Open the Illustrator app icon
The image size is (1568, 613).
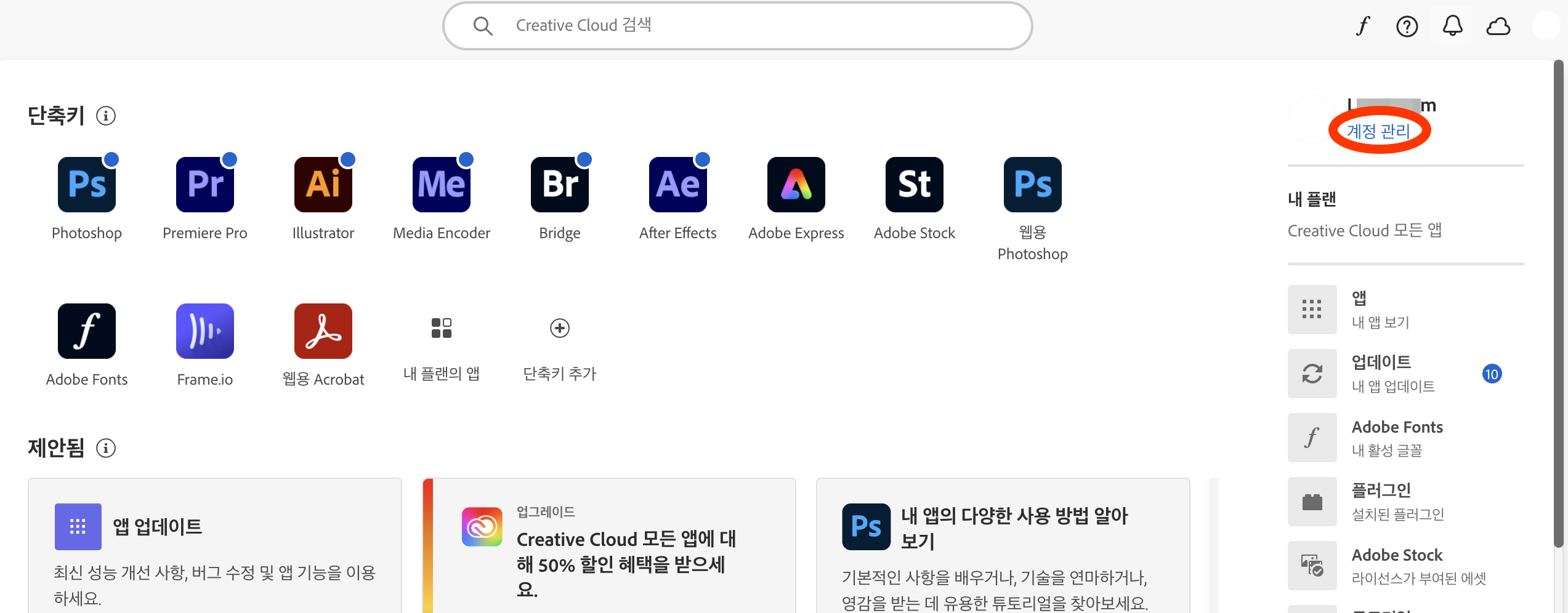[323, 185]
